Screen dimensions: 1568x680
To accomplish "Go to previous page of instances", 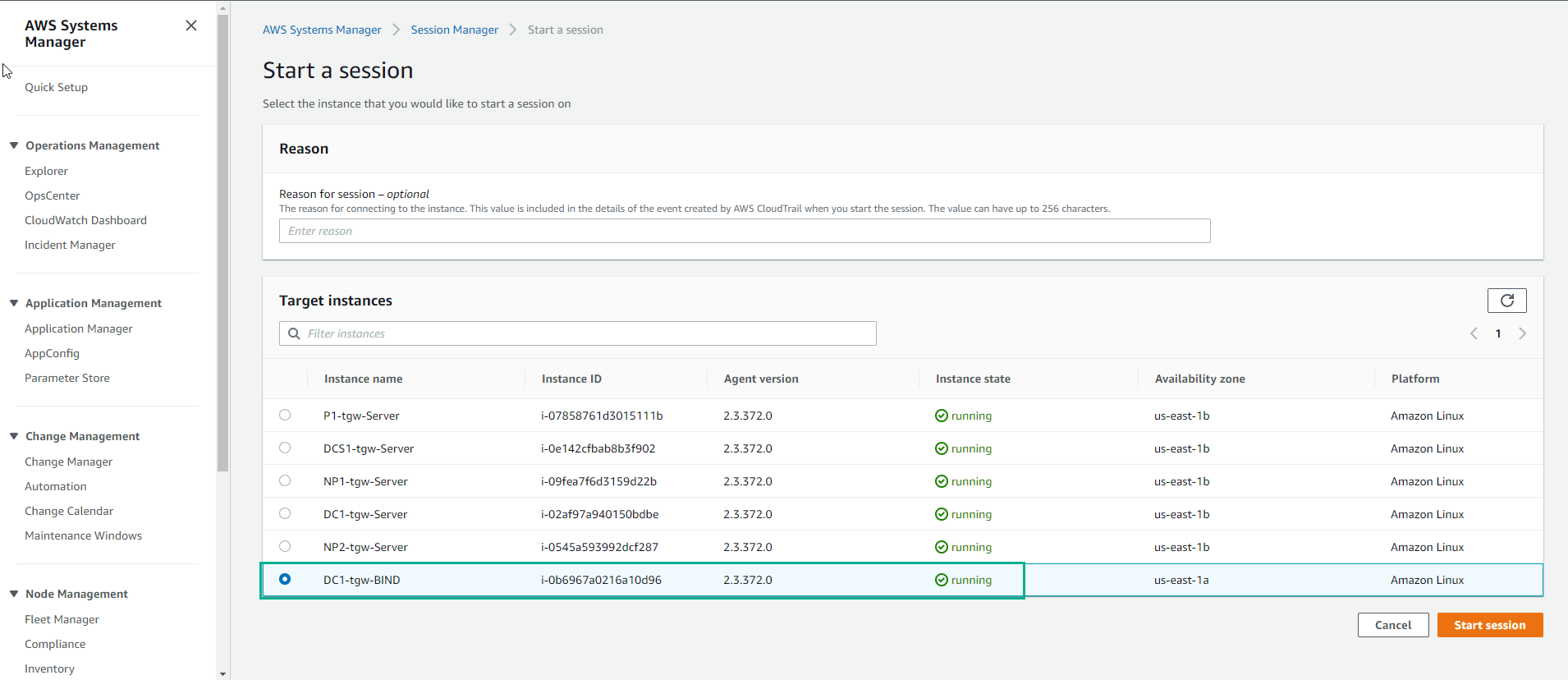I will tap(1474, 333).
